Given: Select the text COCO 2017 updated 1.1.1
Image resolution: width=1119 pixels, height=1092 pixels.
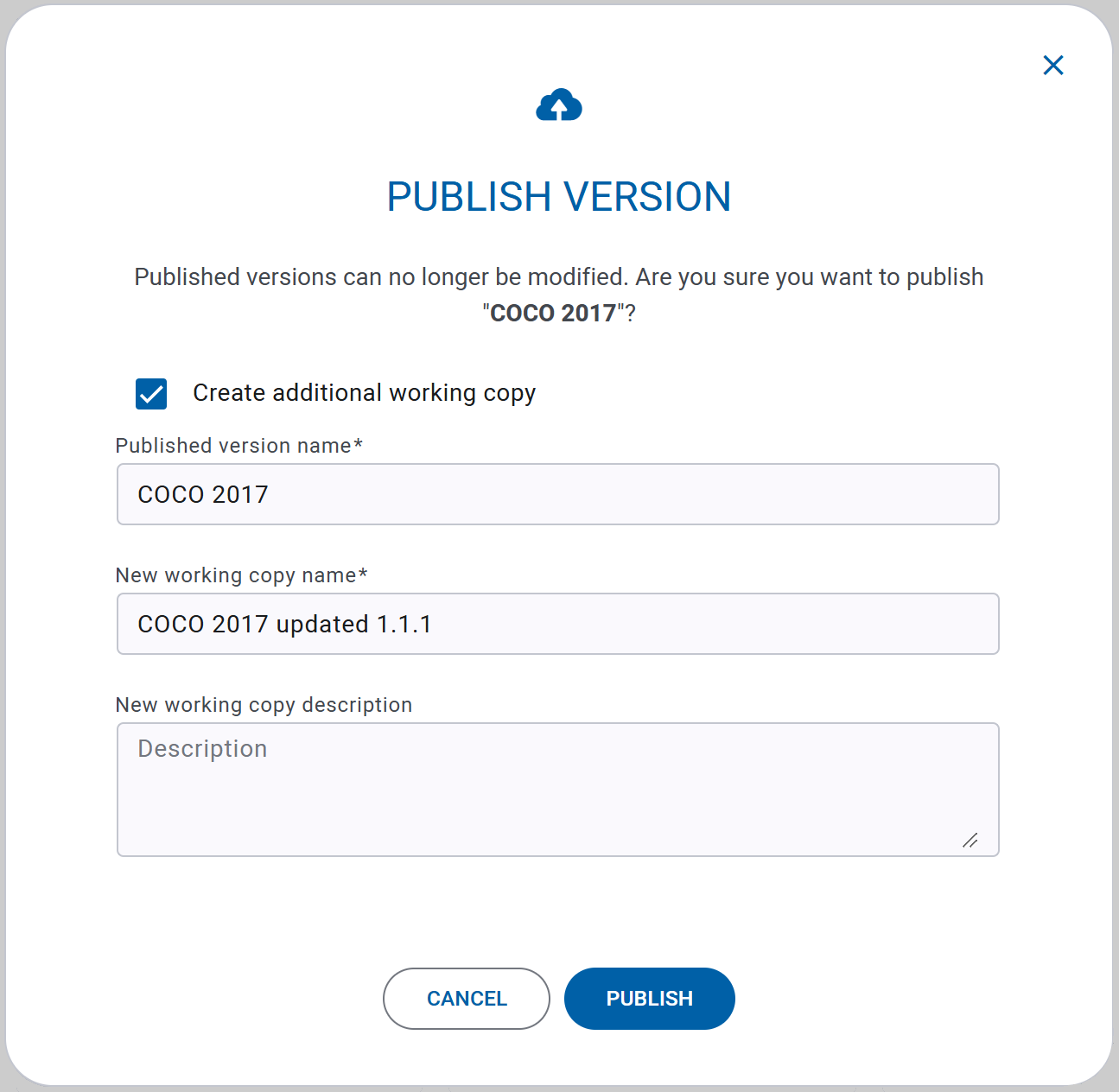Looking at the screenshot, I should coord(286,624).
